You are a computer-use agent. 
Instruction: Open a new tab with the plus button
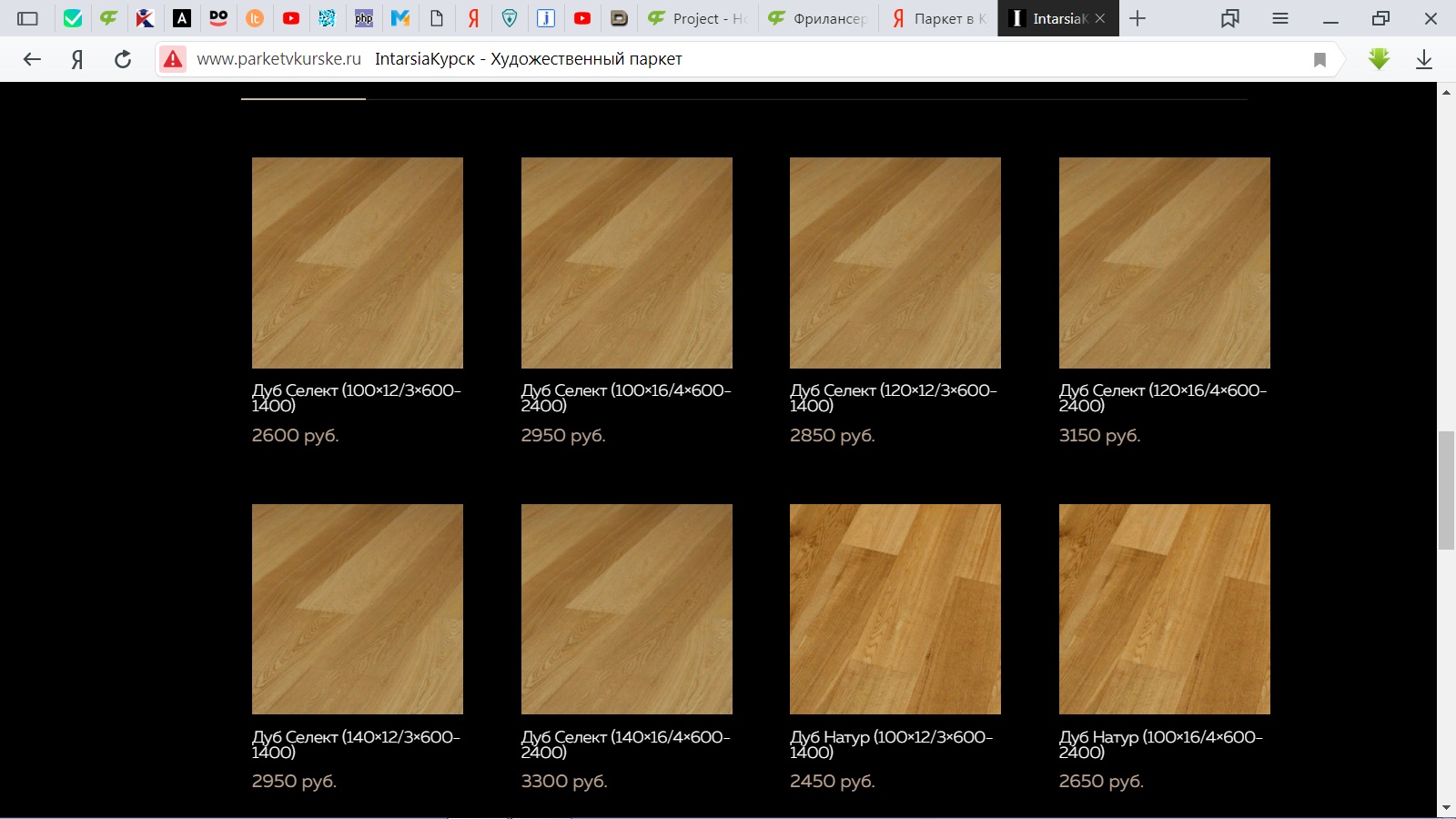point(1137,18)
